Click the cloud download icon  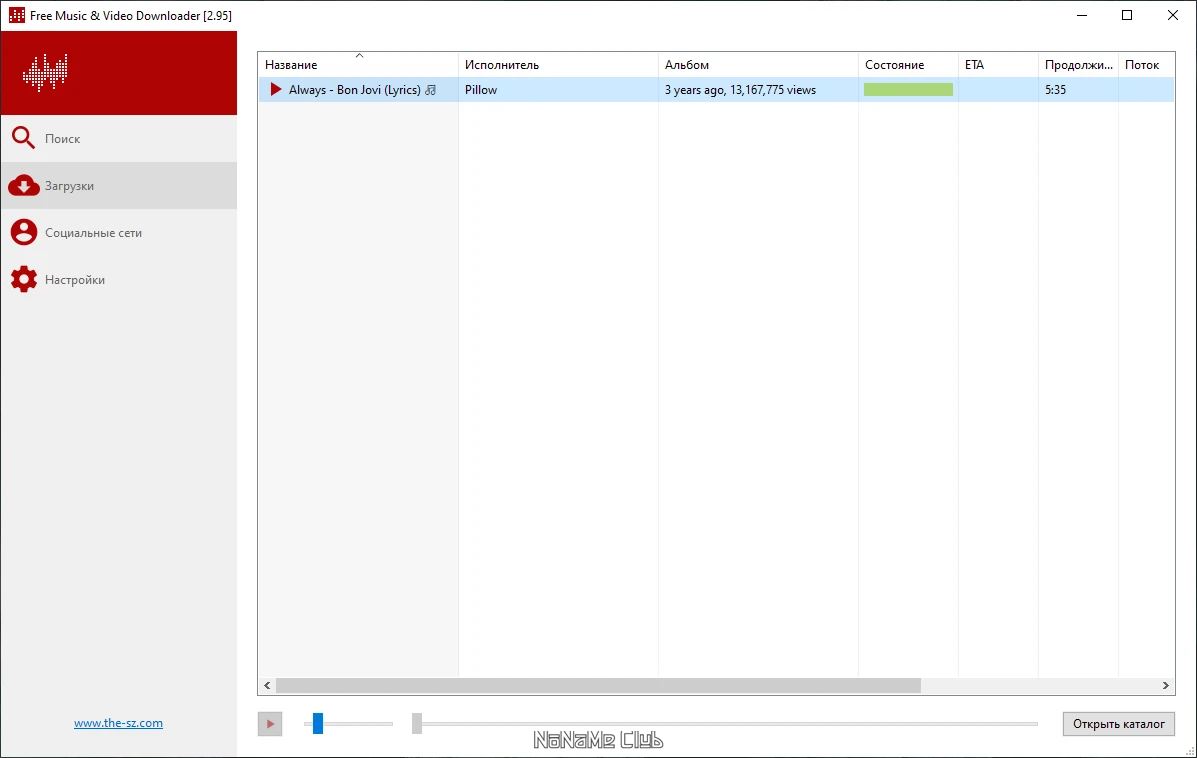[x=24, y=185]
